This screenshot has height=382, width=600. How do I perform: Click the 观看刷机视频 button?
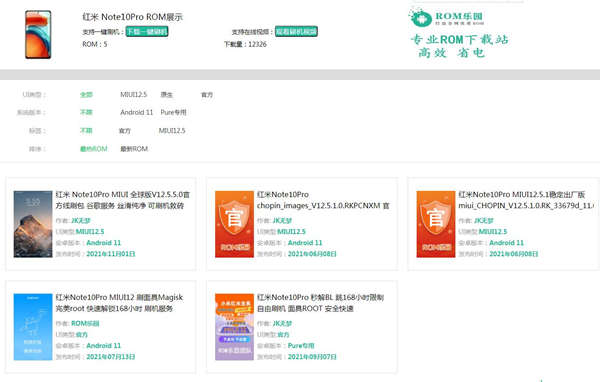[296, 31]
